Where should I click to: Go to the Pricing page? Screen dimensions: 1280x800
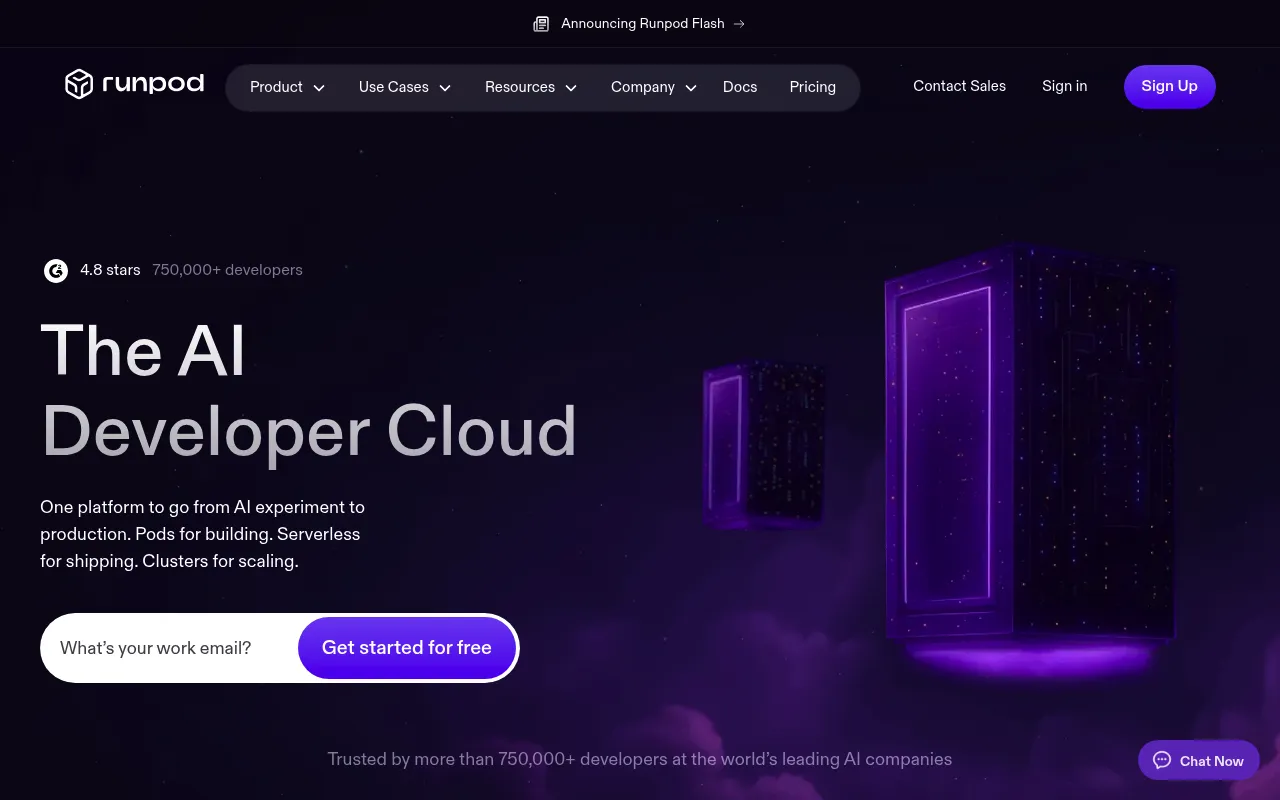(813, 87)
